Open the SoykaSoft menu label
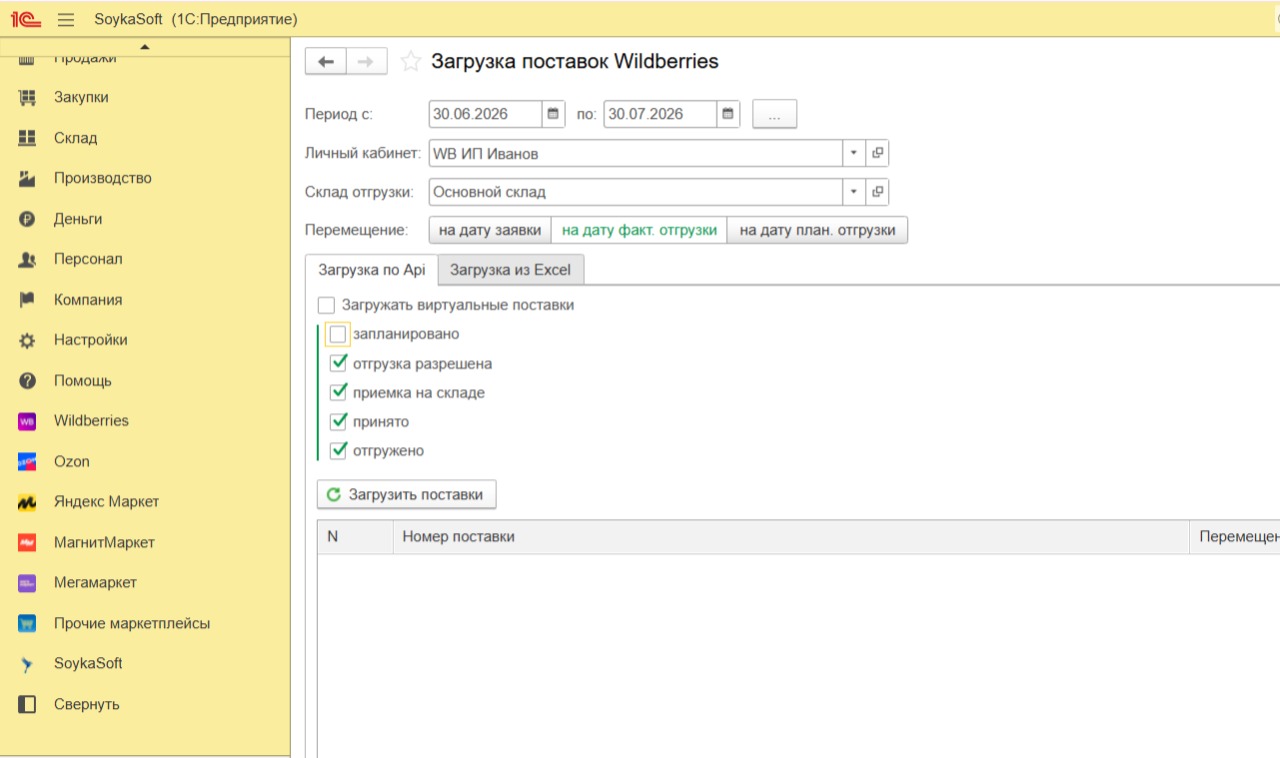 coord(88,664)
